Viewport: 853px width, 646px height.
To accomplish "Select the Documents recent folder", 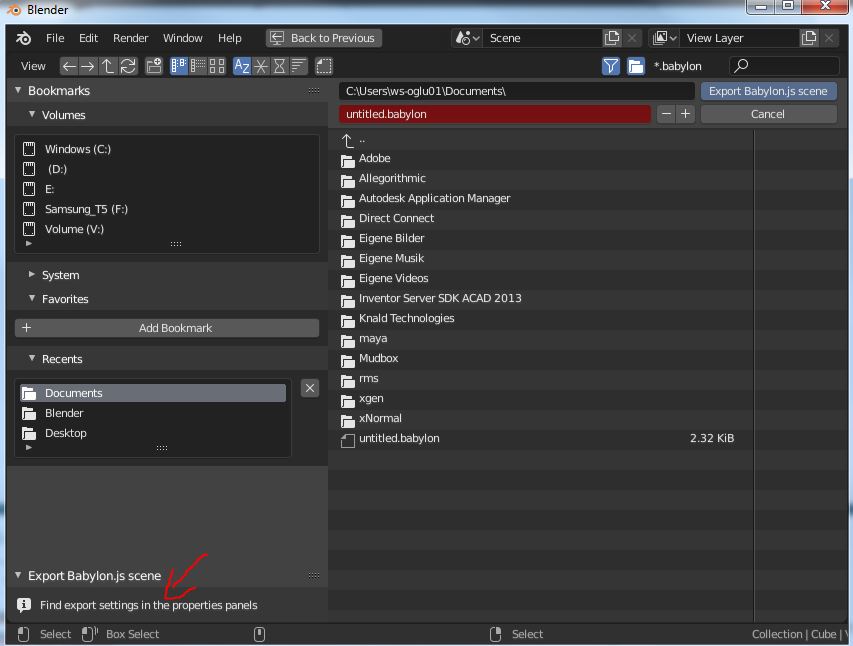I will point(153,393).
